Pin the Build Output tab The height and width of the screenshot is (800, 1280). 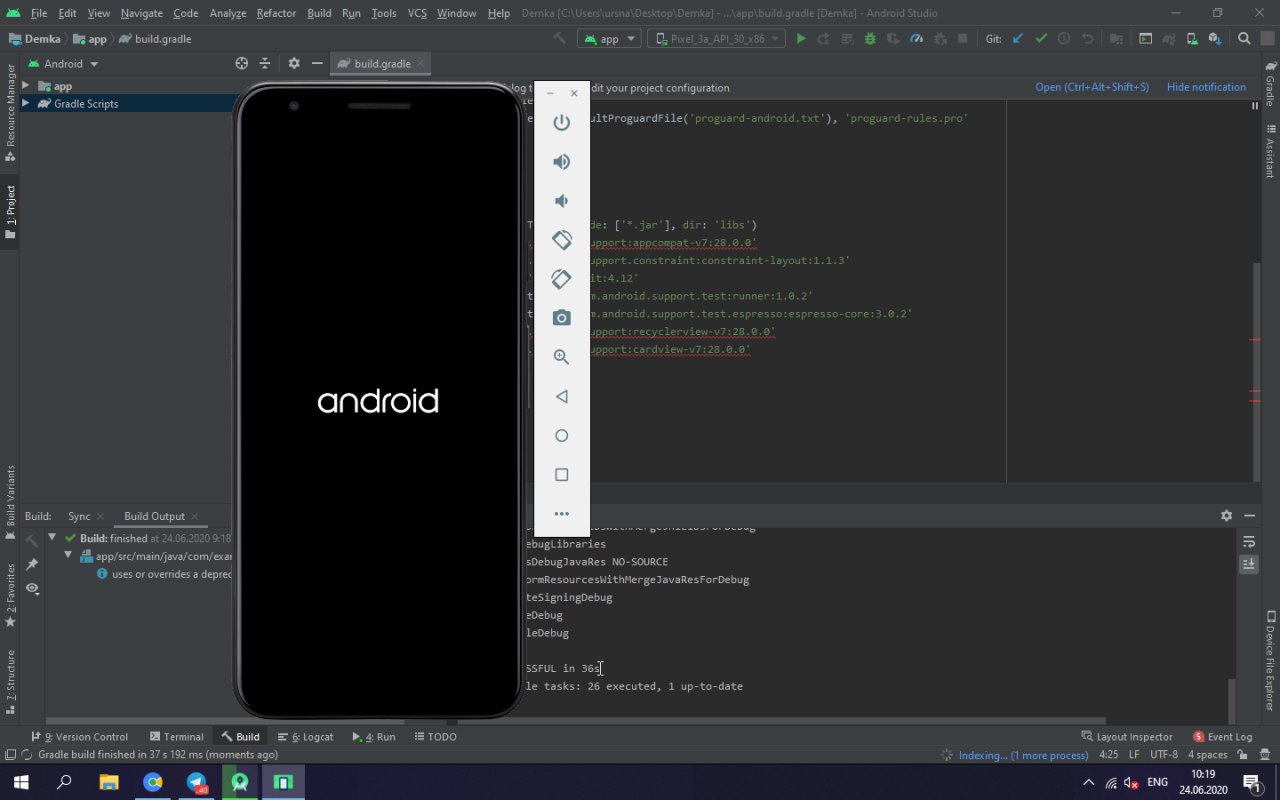[x=32, y=565]
